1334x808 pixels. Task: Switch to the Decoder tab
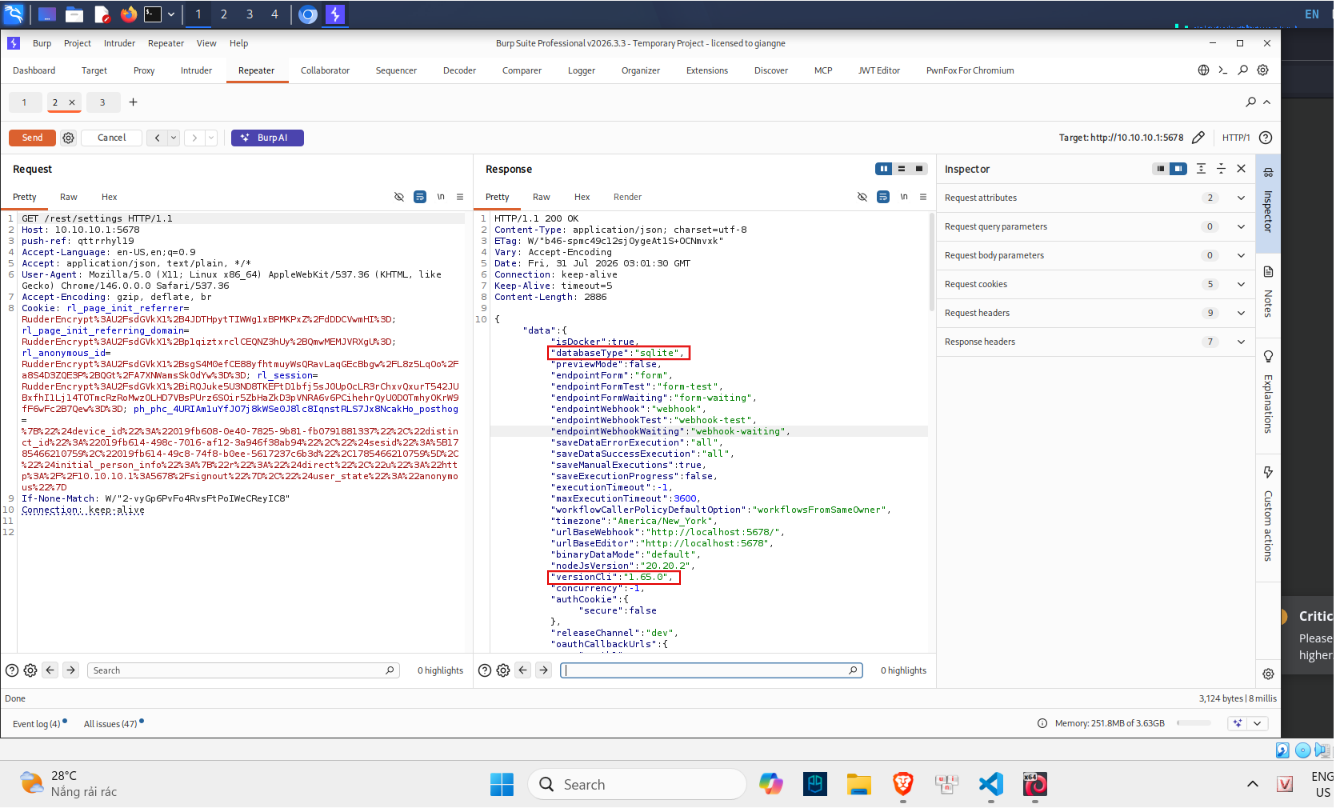point(460,71)
